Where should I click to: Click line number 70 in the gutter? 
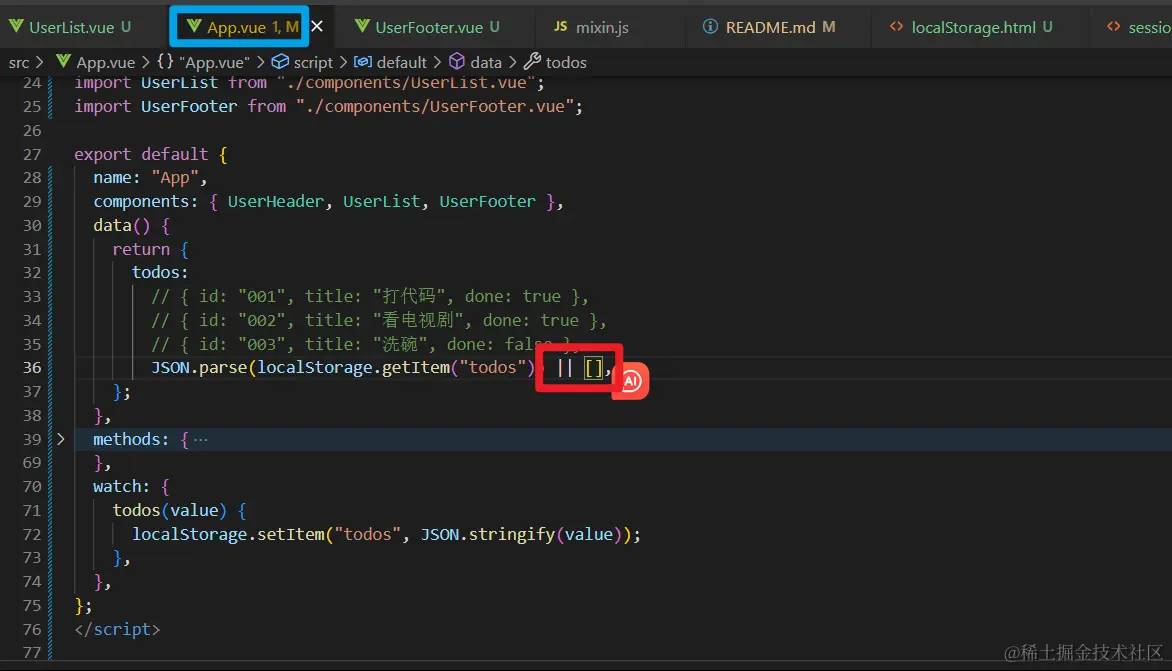[32, 486]
